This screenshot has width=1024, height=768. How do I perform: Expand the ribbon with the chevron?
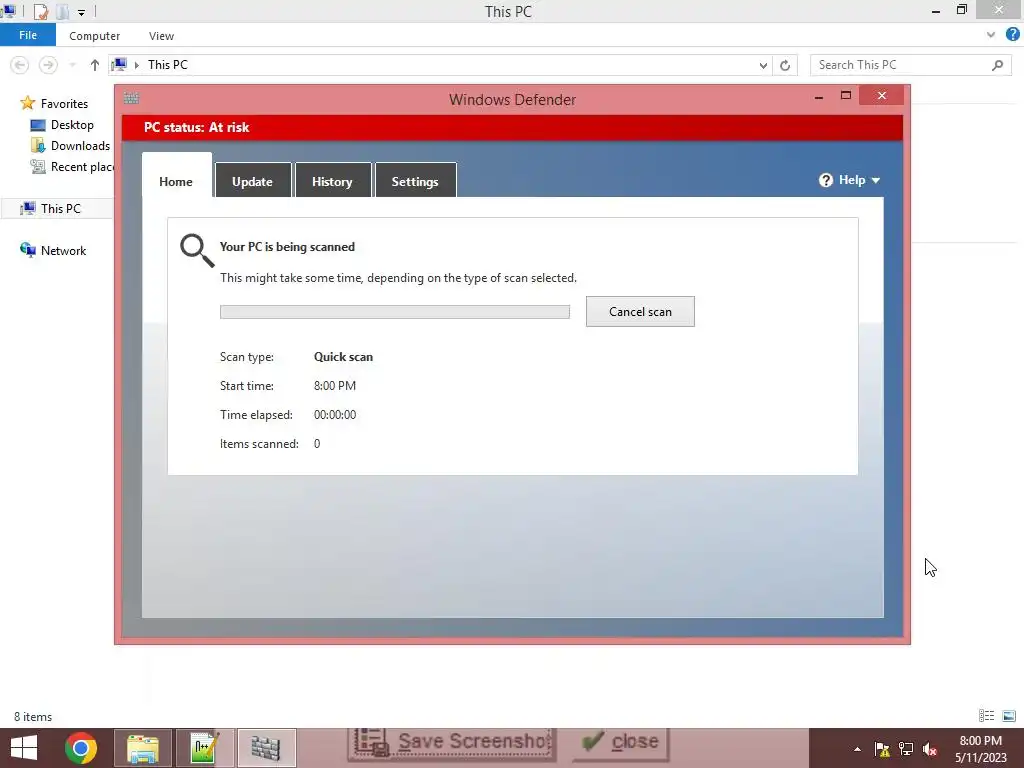point(991,35)
